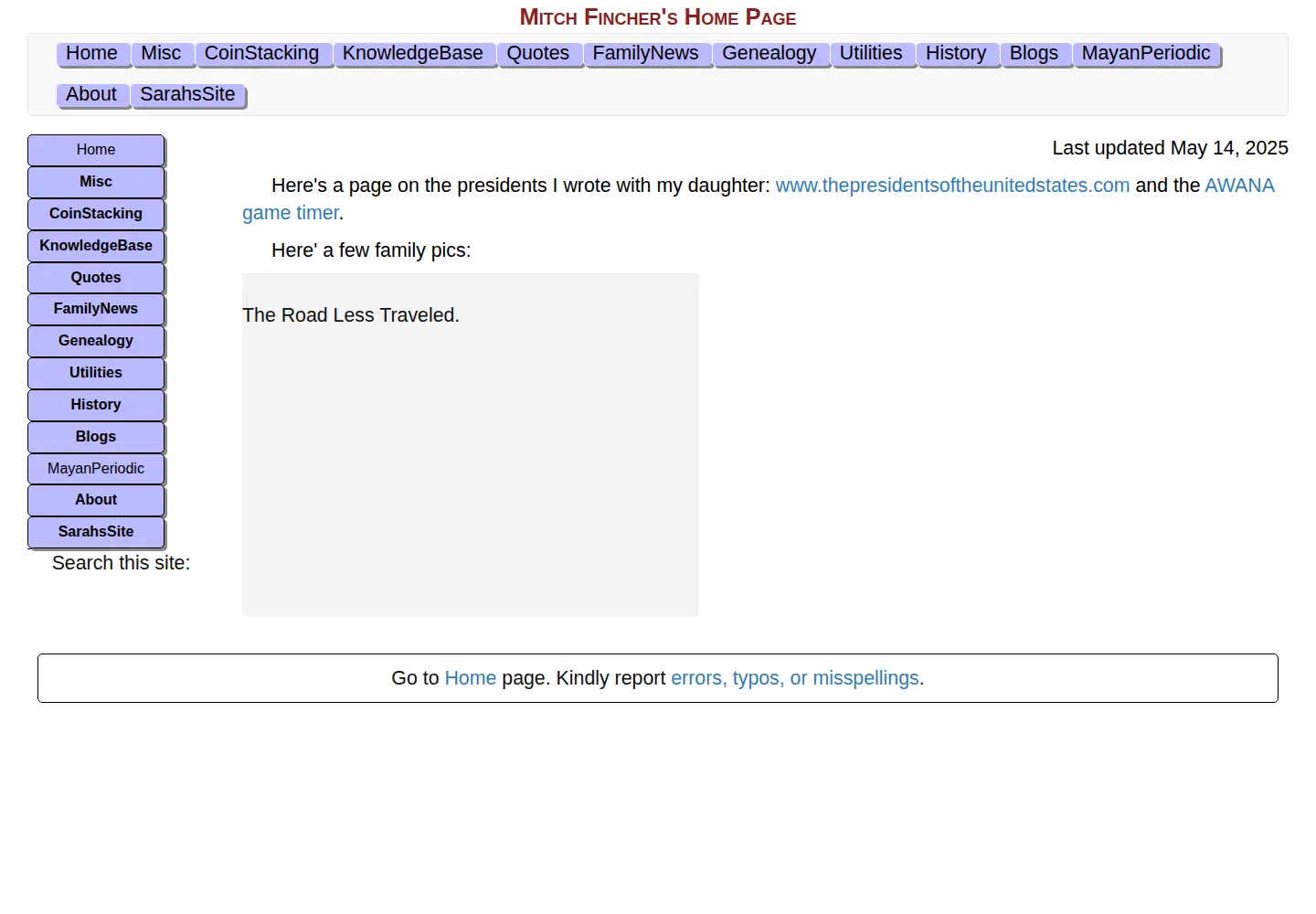
Task: Open Blogs from the sidebar buttons
Action: coord(96,437)
